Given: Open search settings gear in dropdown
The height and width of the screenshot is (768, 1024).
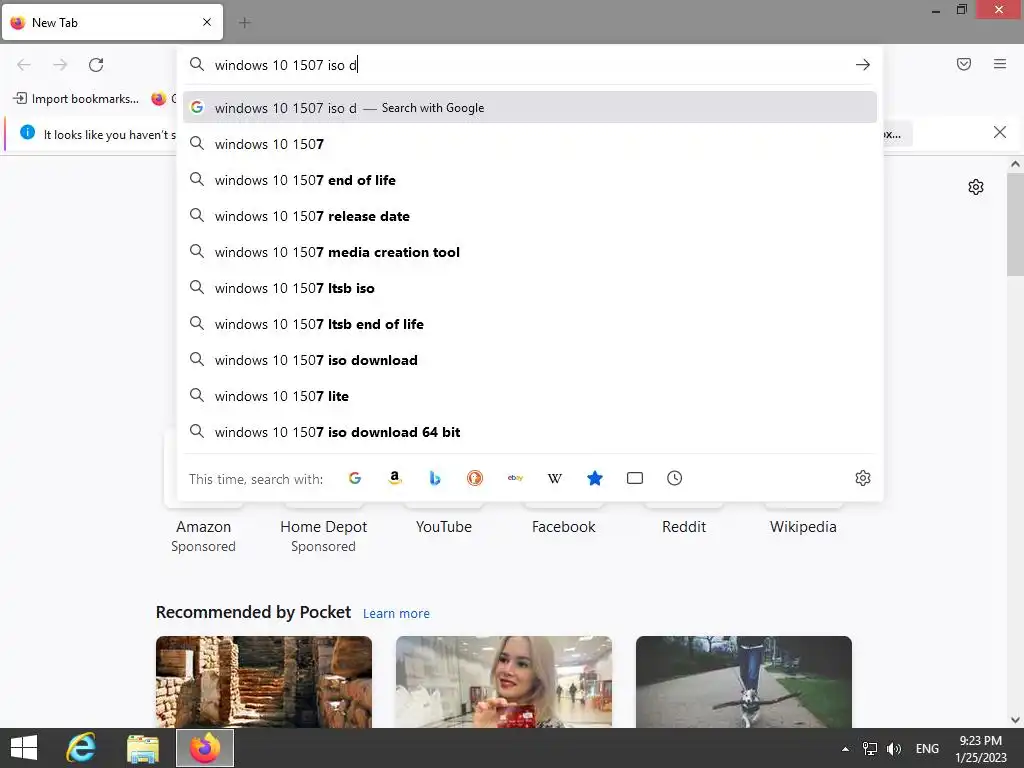Looking at the screenshot, I should tap(863, 478).
